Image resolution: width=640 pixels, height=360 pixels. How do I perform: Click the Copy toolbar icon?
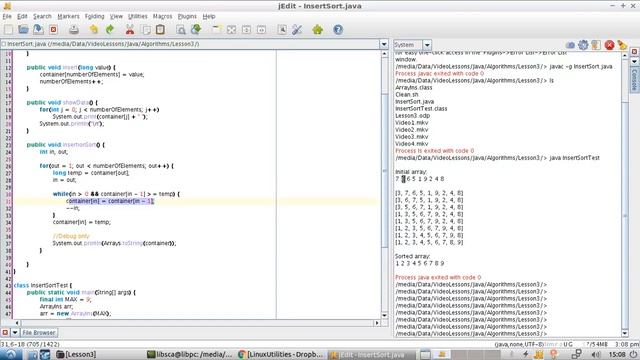[x=145, y=29]
